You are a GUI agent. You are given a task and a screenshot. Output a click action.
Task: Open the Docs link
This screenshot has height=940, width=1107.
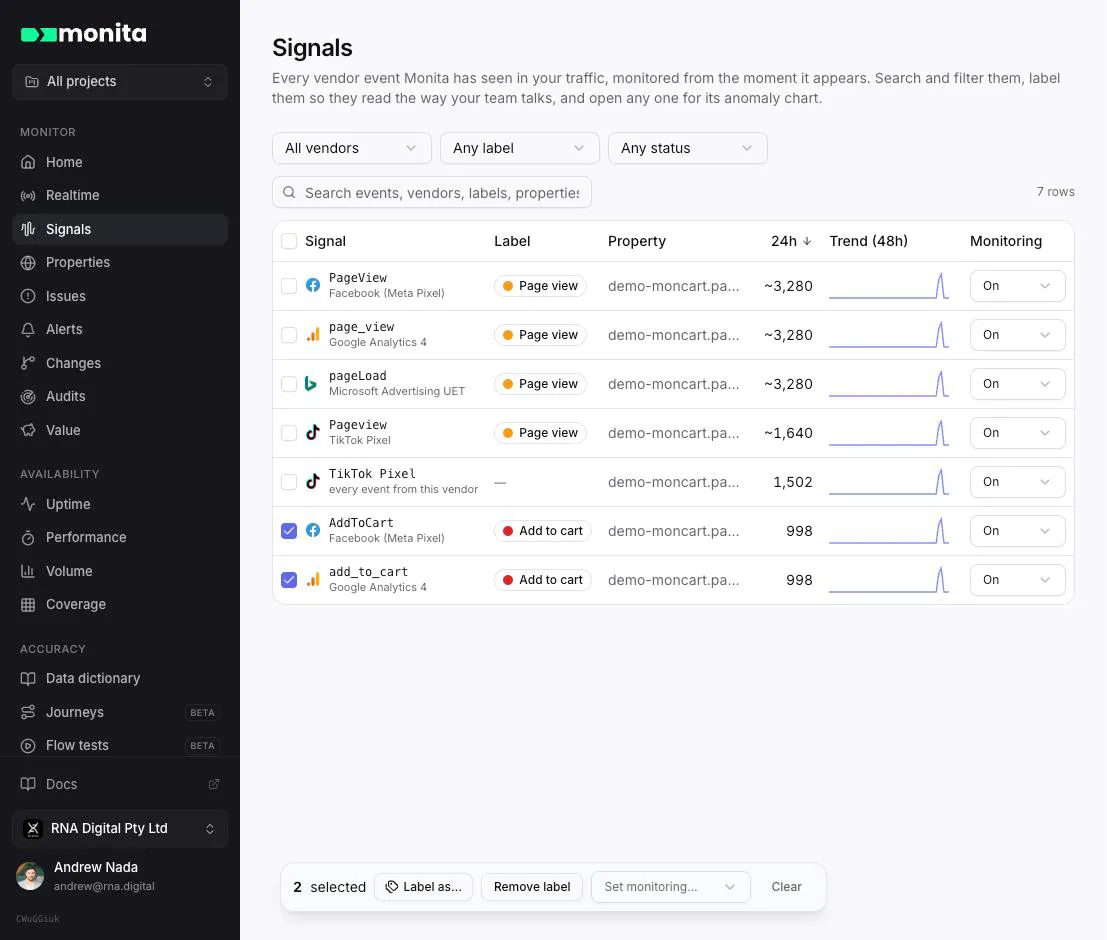pyautogui.click(x=120, y=784)
